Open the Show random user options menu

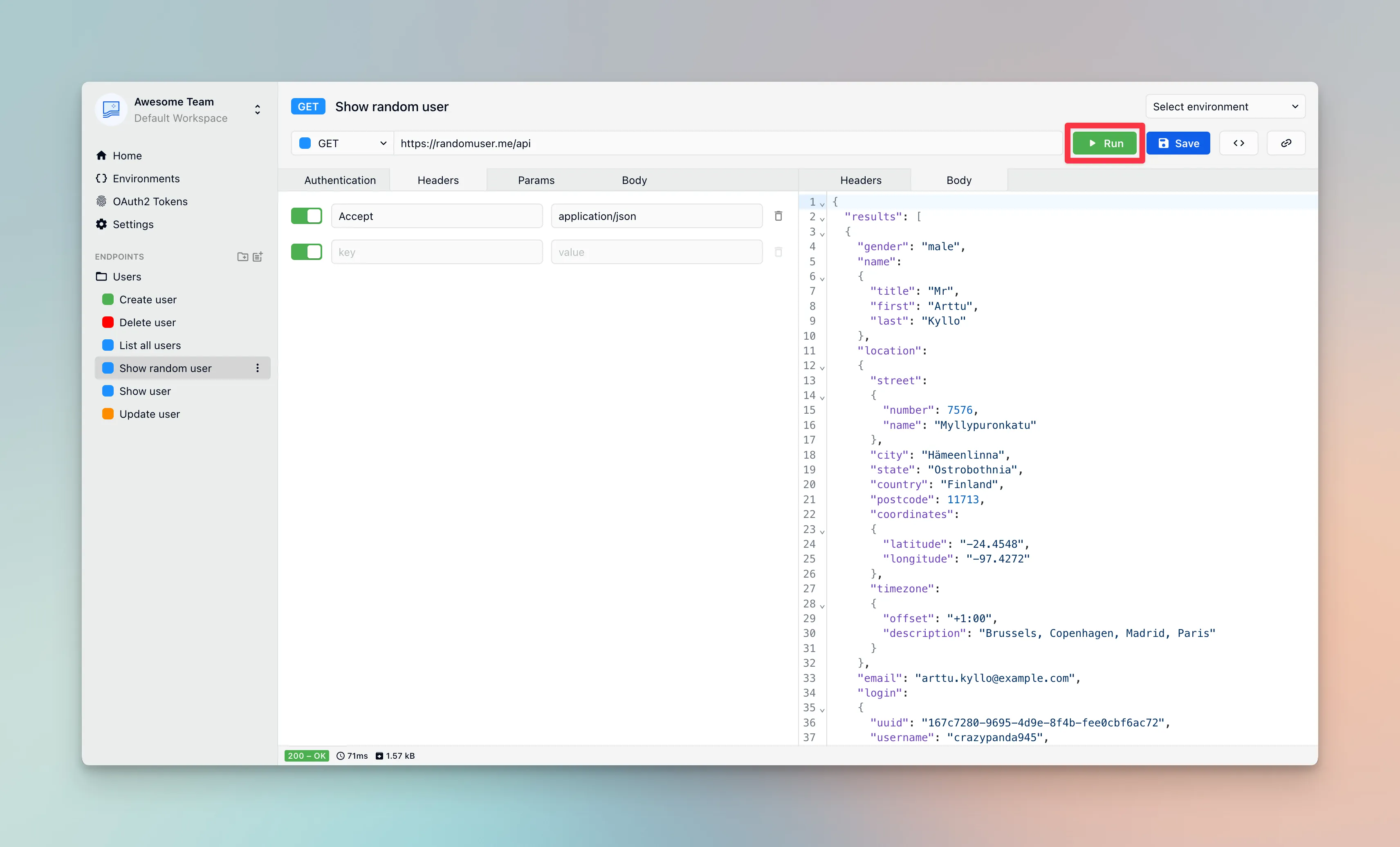pos(257,368)
